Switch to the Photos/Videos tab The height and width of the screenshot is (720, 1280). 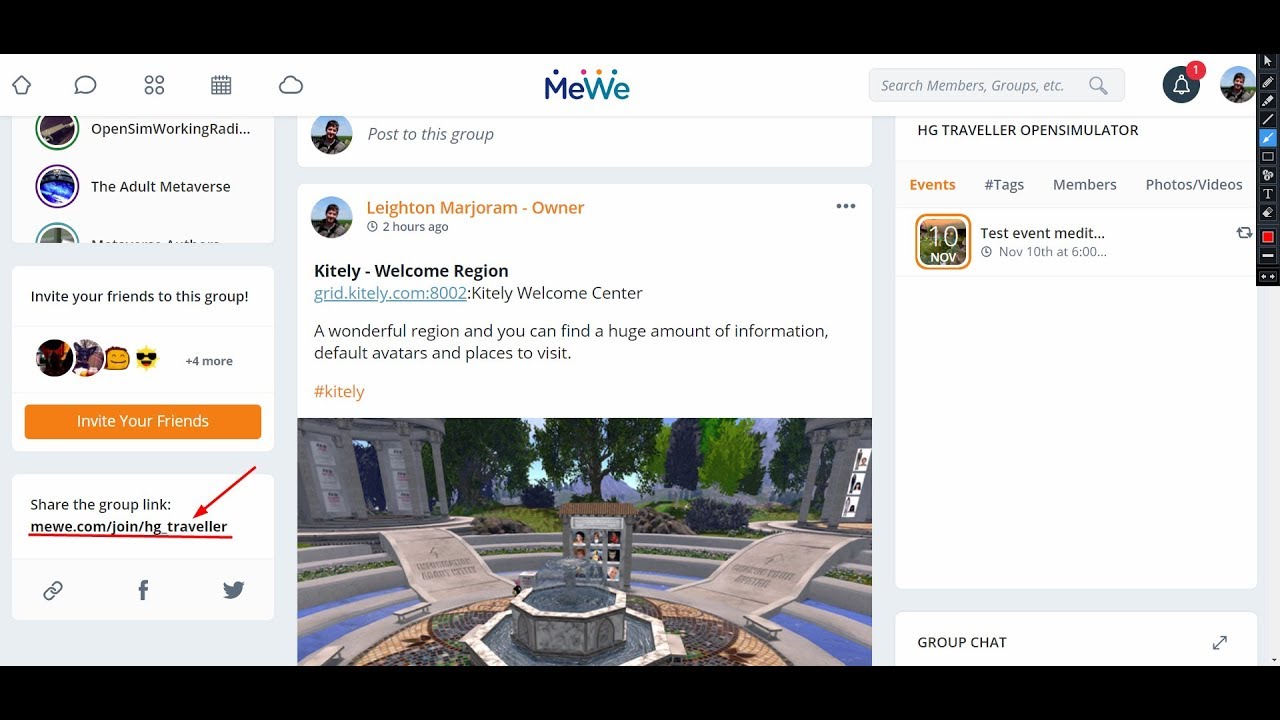pyautogui.click(x=1194, y=185)
